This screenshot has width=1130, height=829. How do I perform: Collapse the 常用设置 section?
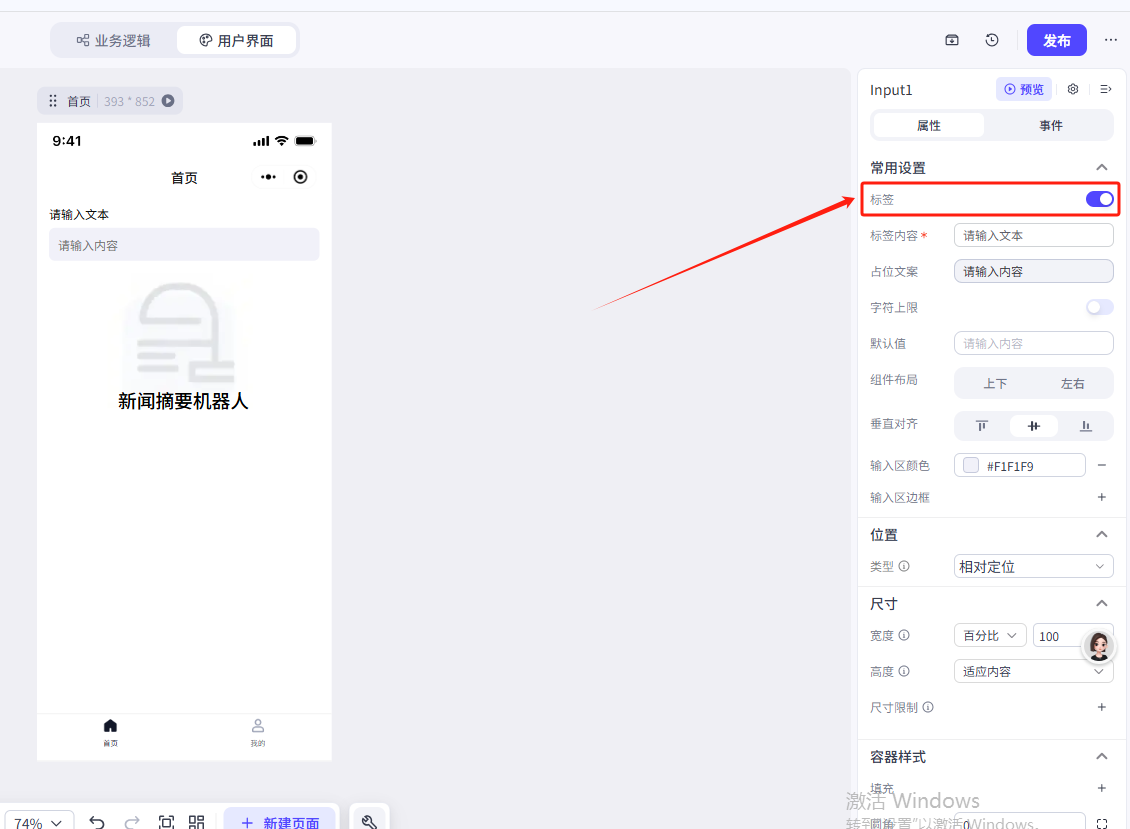click(1101, 168)
